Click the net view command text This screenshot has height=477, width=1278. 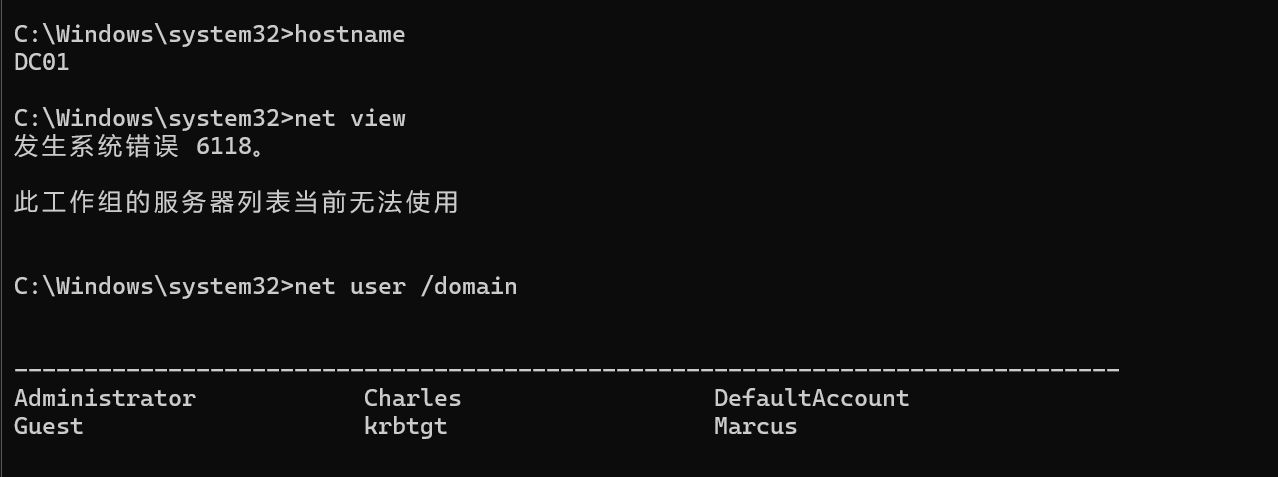(x=349, y=118)
